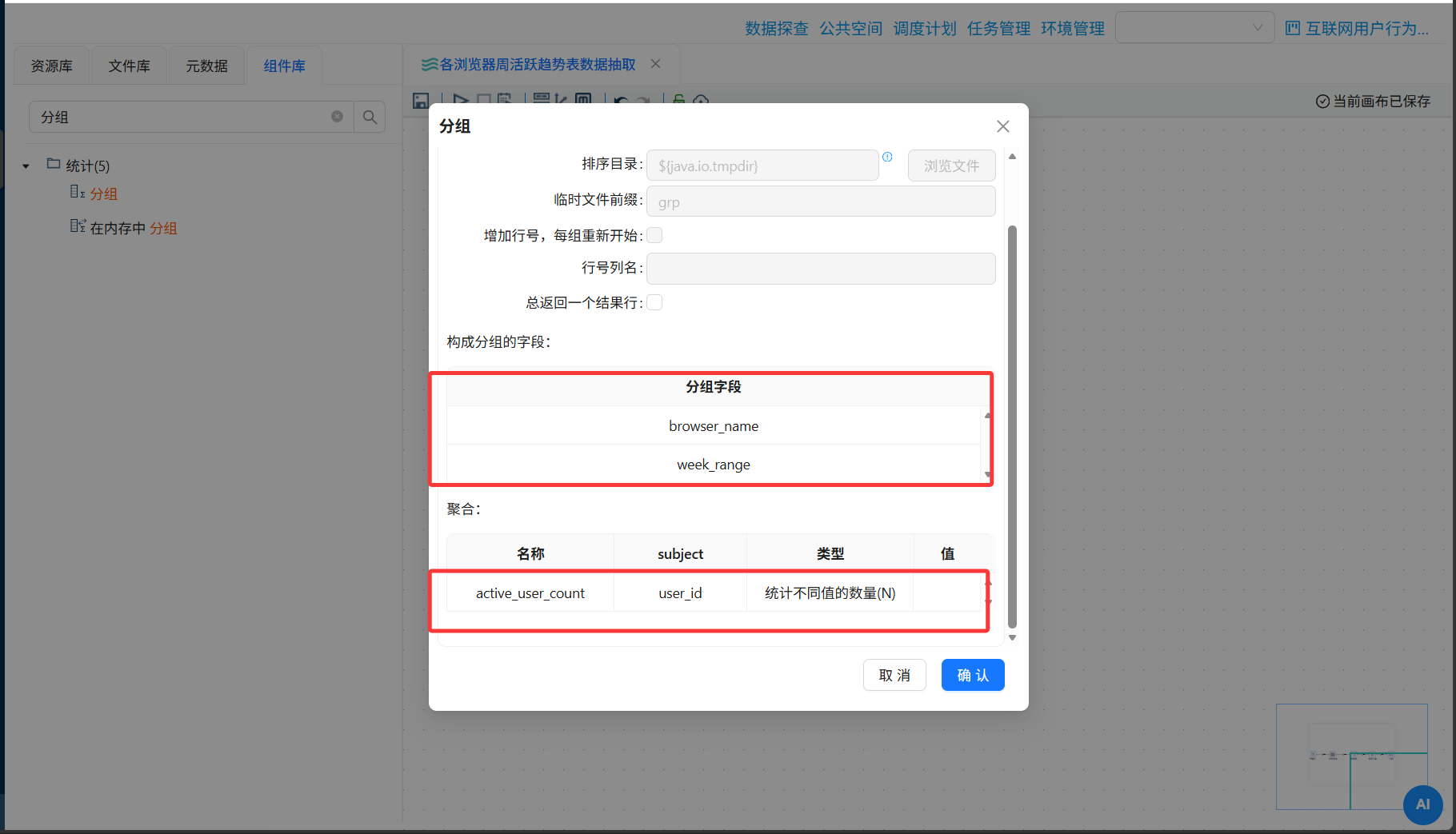Click the search magnifier icon
This screenshot has width=1456, height=834.
click(370, 117)
